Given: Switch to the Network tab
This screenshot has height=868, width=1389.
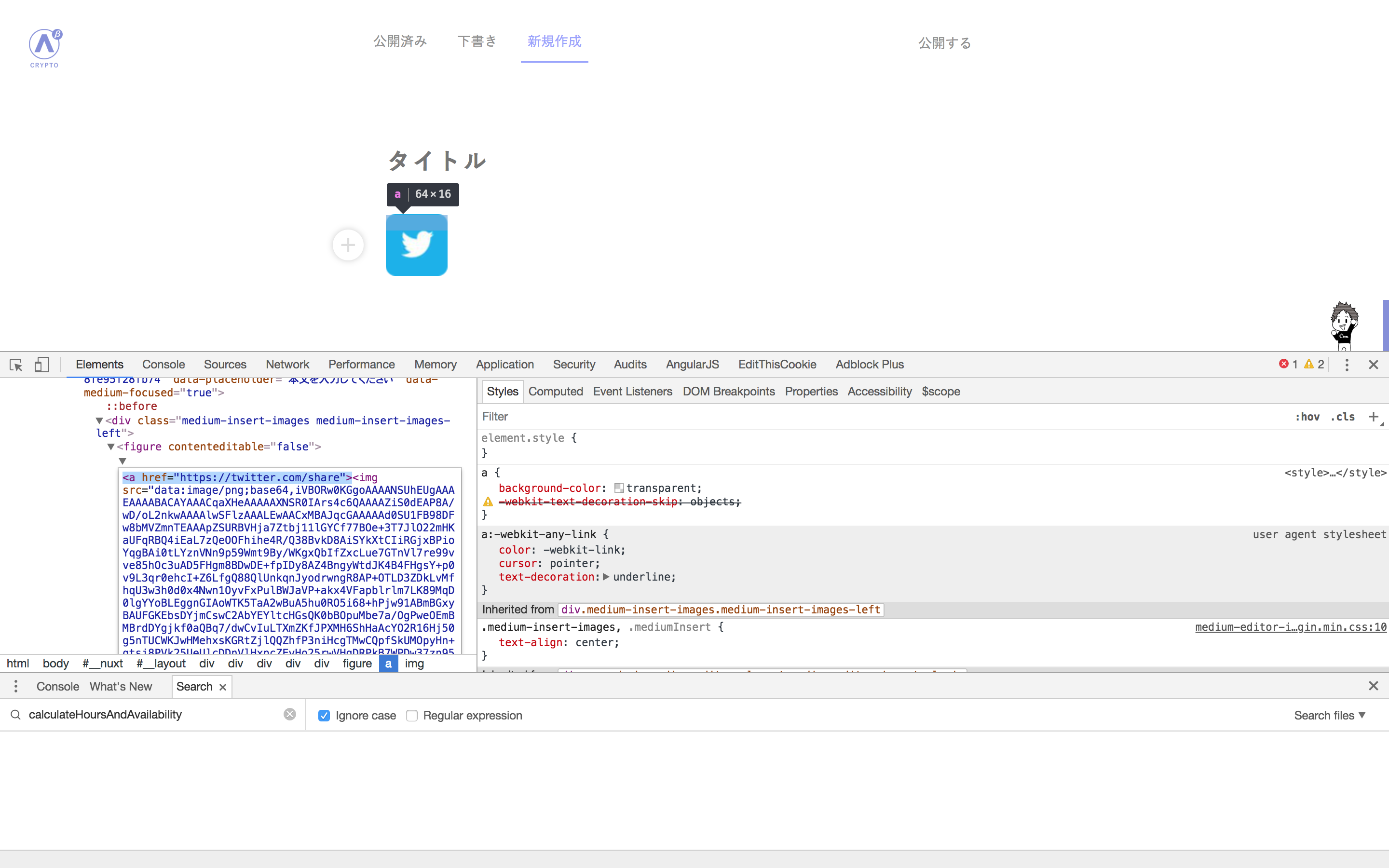Looking at the screenshot, I should coord(287,365).
